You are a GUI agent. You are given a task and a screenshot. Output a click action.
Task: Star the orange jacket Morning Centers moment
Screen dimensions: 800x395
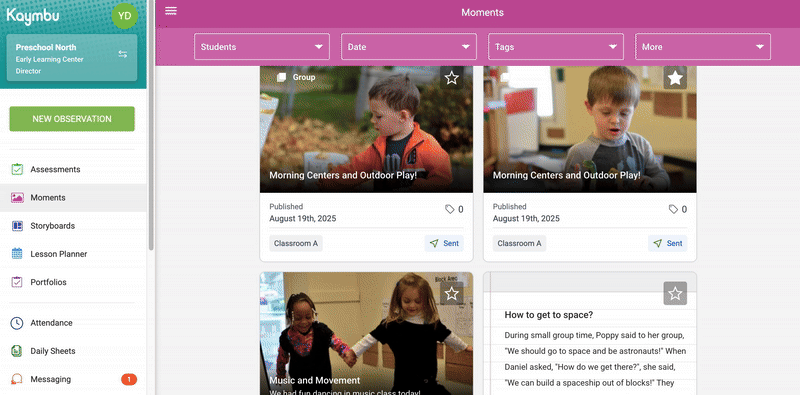click(x=452, y=78)
